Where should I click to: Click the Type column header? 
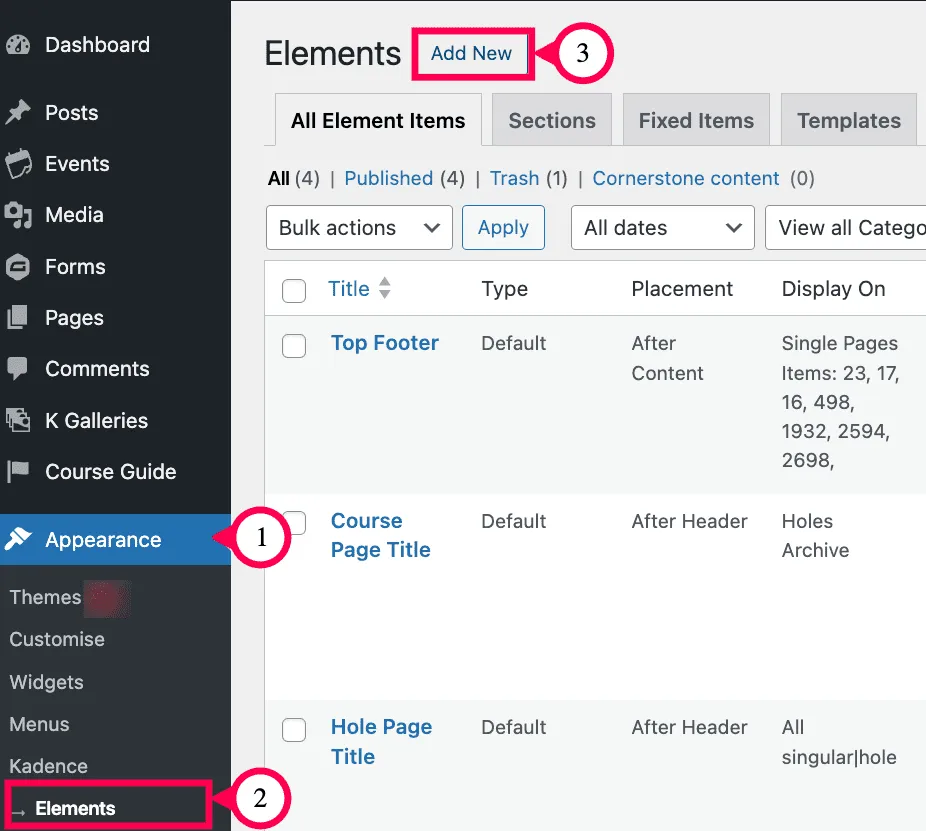(504, 289)
